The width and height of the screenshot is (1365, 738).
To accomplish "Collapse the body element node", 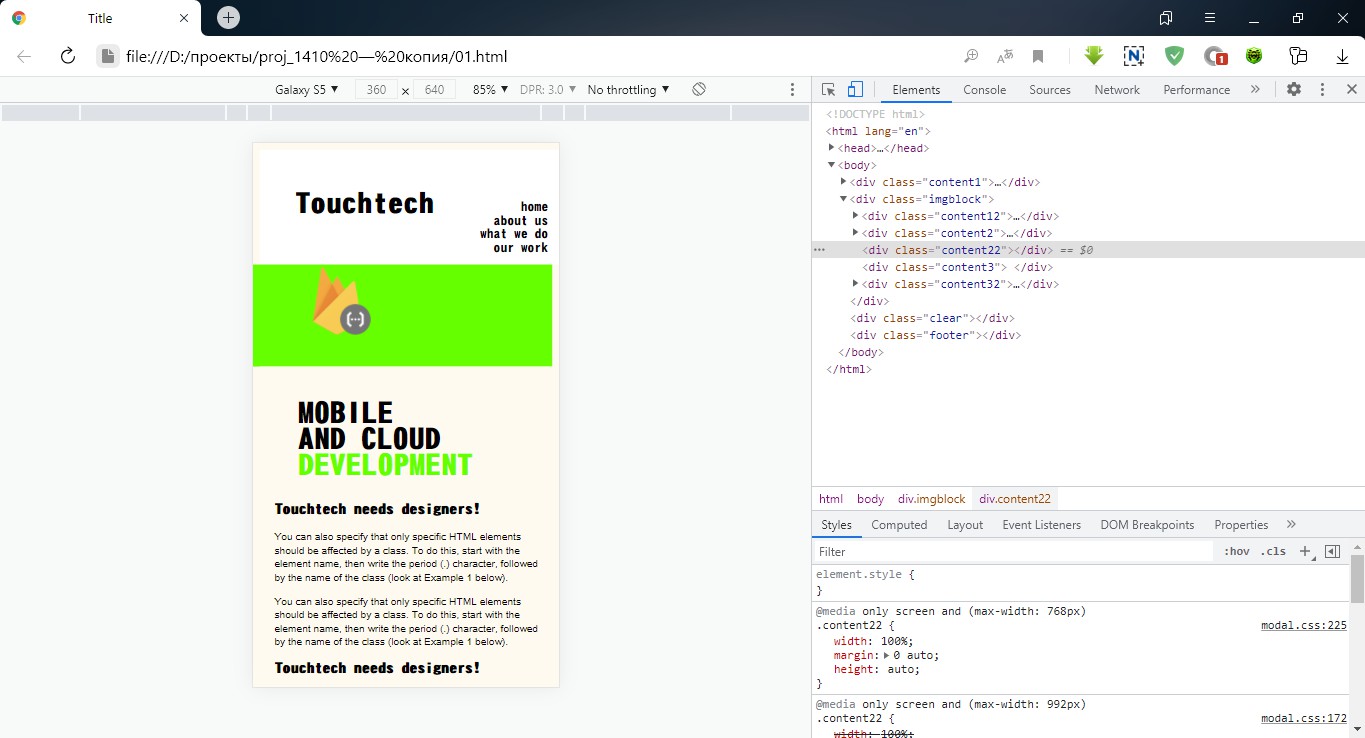I will (832, 164).
